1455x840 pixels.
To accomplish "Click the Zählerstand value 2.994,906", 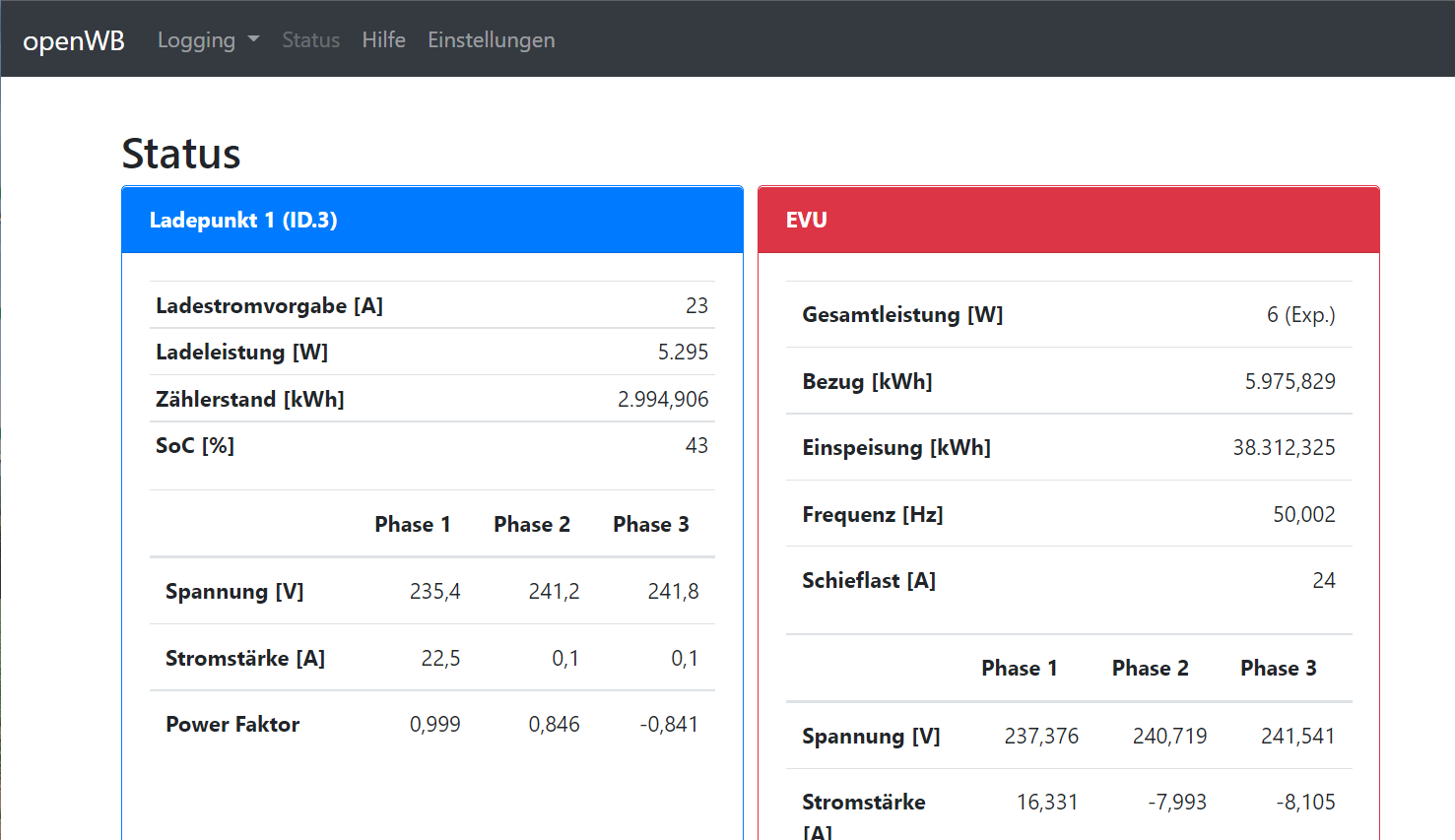I will (x=663, y=399).
